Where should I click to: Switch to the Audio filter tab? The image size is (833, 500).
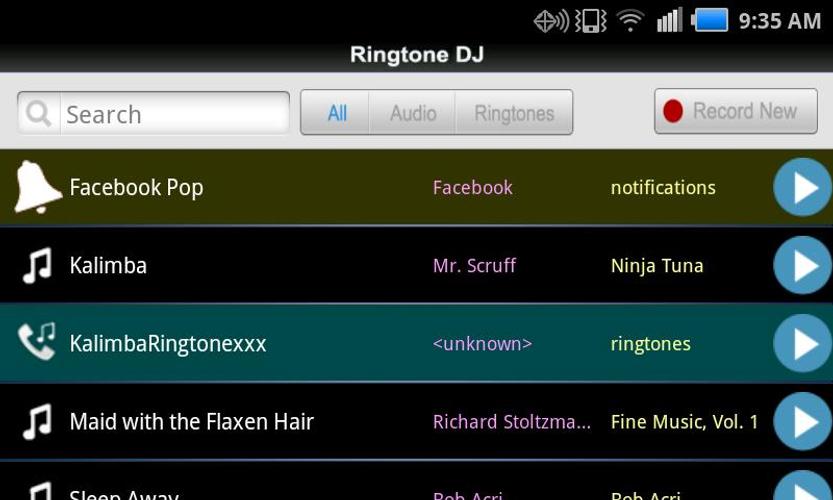(413, 113)
